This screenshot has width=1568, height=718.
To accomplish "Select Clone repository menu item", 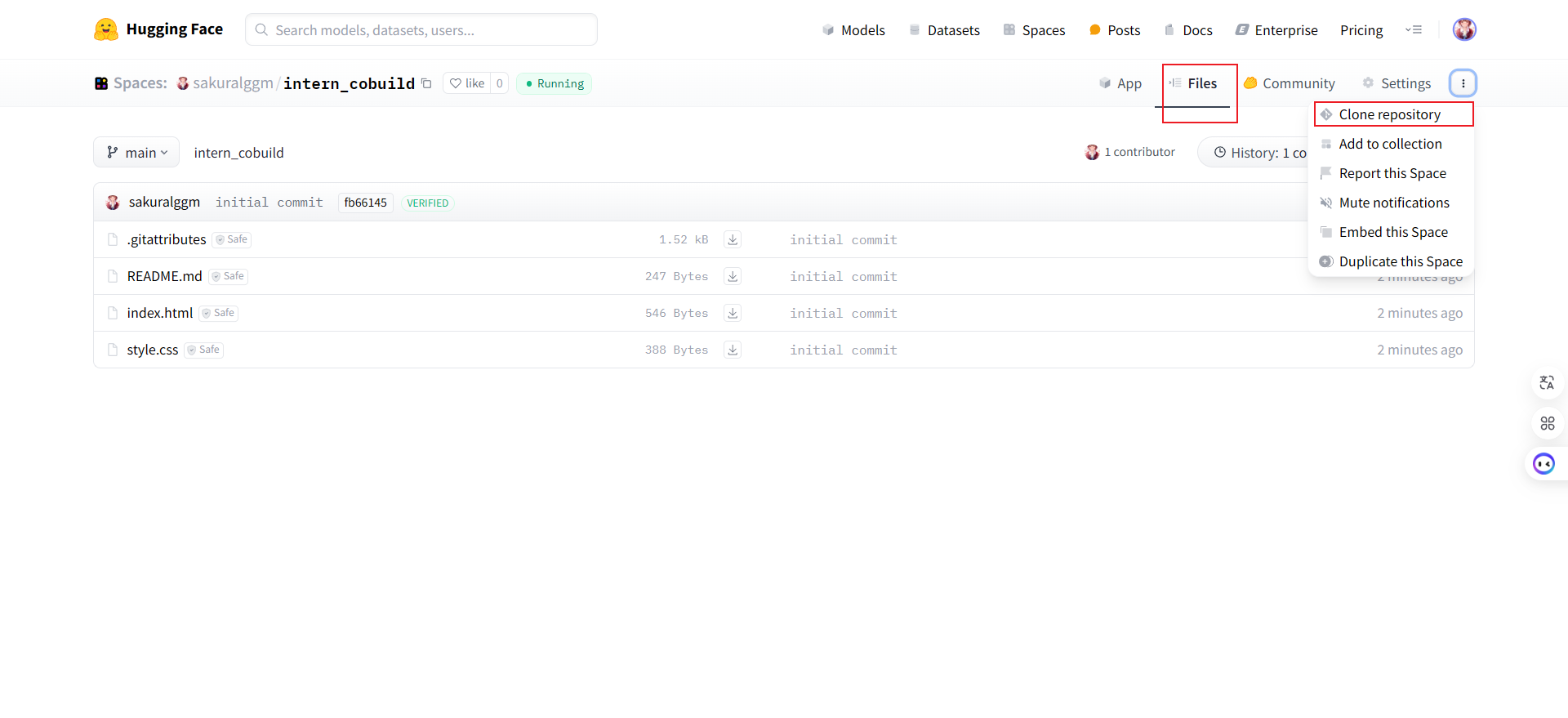I will click(x=1393, y=114).
